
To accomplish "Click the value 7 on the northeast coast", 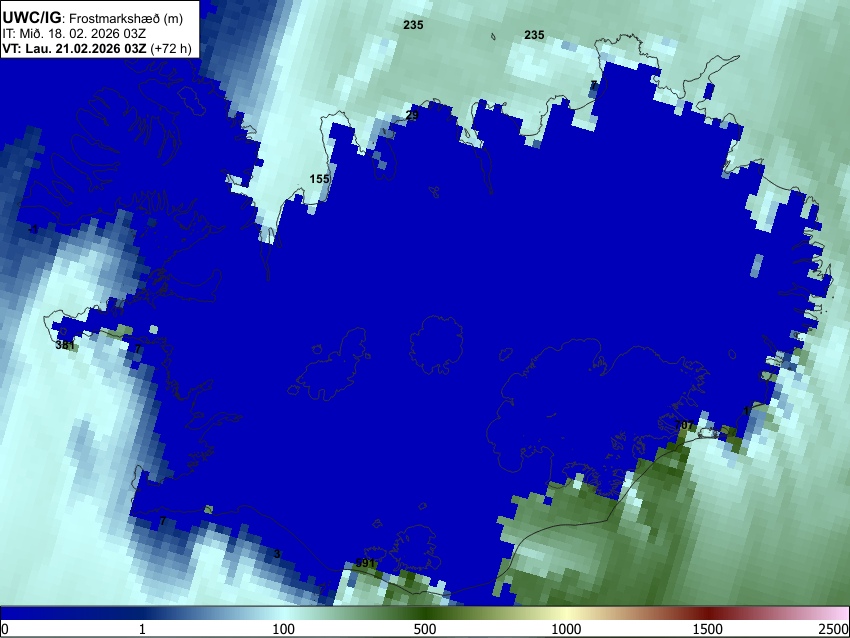I will pyautogui.click(x=594, y=85).
